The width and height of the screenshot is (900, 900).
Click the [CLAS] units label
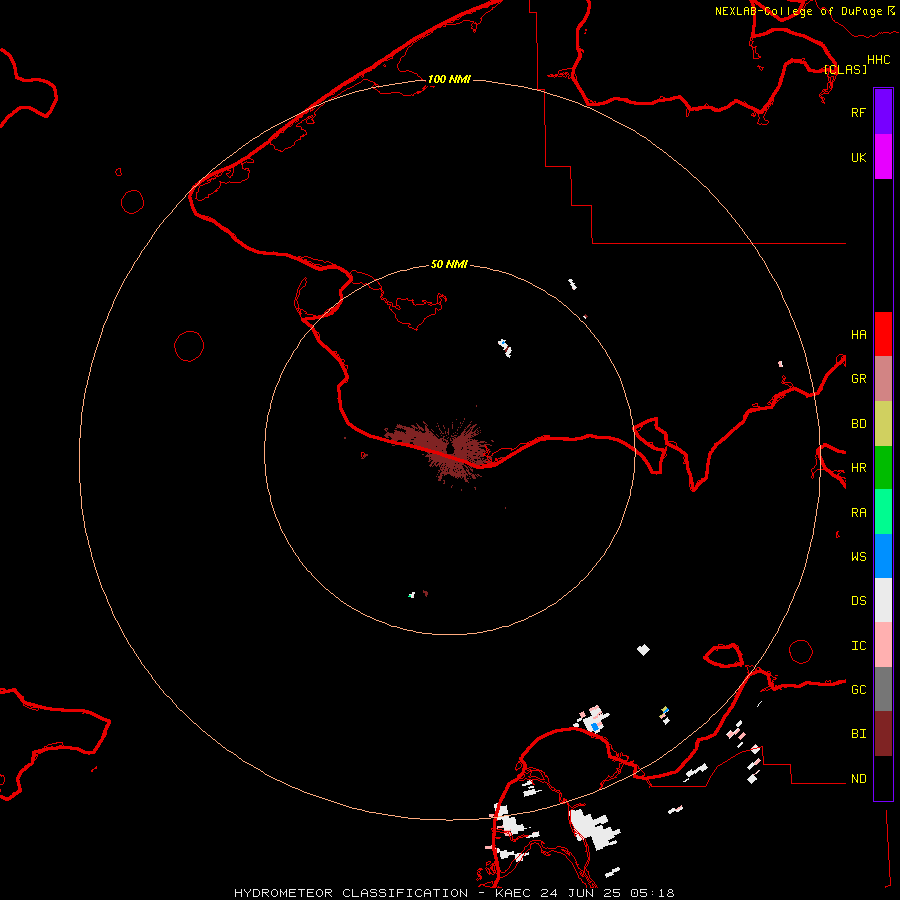[x=845, y=69]
